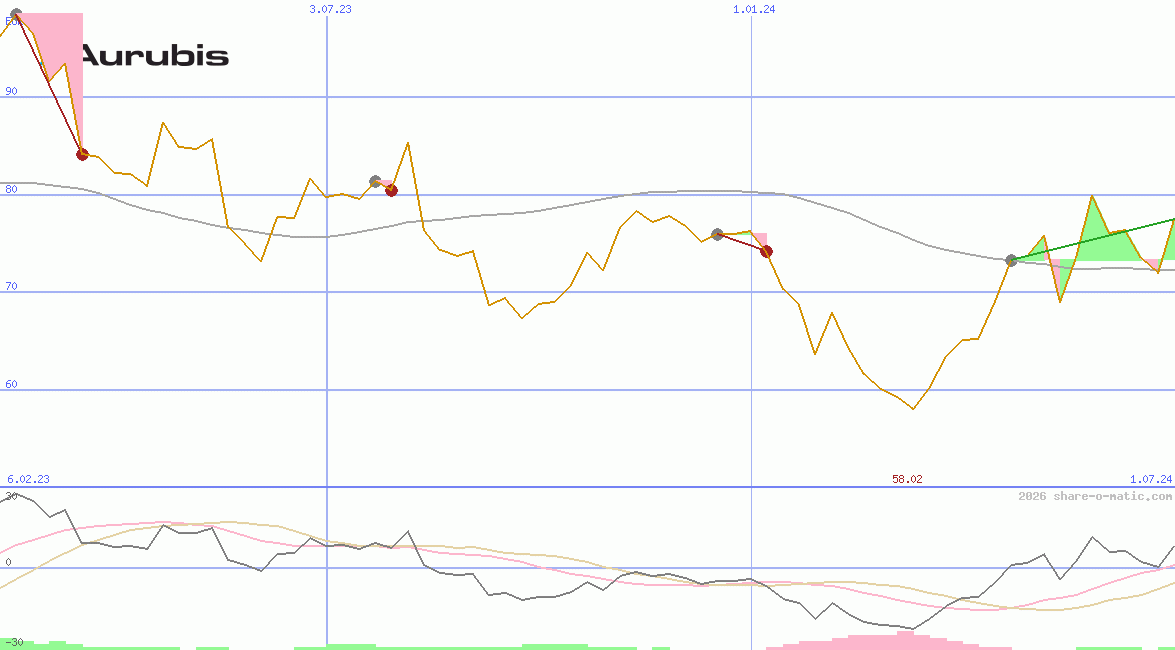Click the 1.01.24 date label
The image size is (1175, 650).
pyautogui.click(x=754, y=9)
